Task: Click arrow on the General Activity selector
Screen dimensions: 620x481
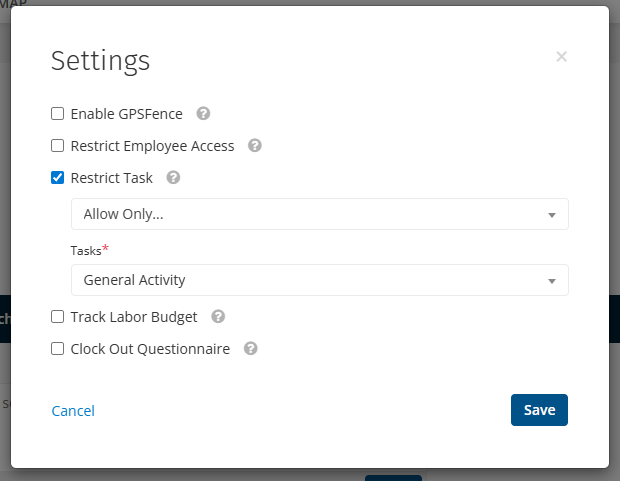Action: point(551,281)
